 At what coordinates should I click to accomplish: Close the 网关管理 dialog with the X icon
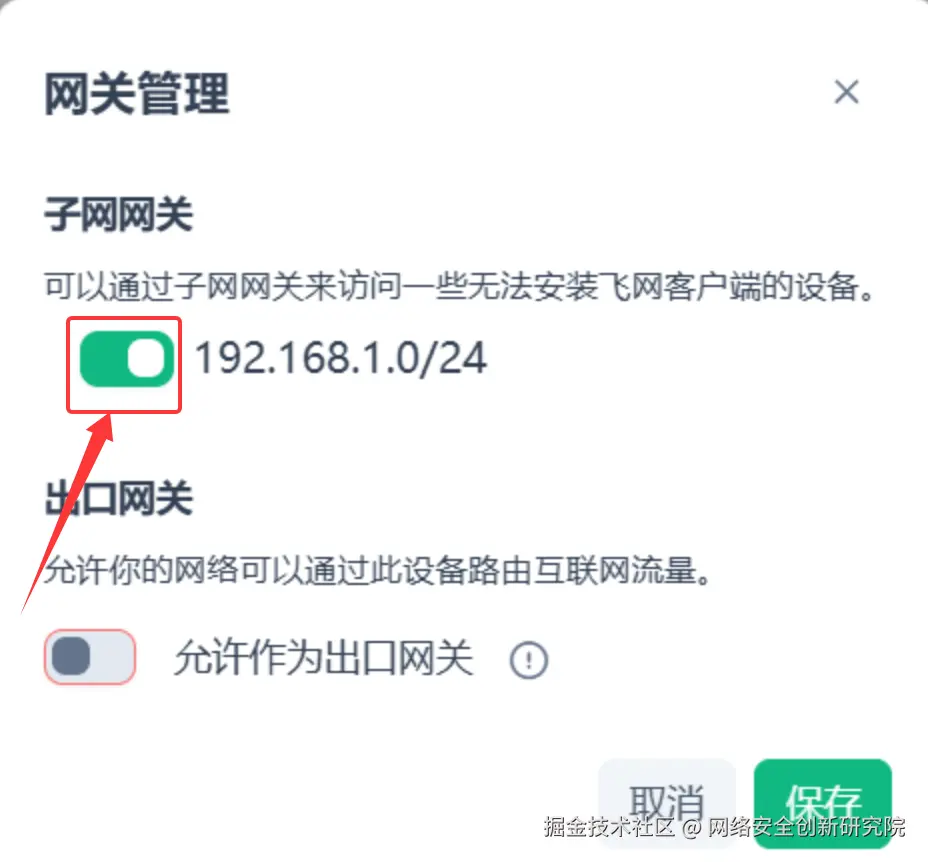pyautogui.click(x=846, y=92)
